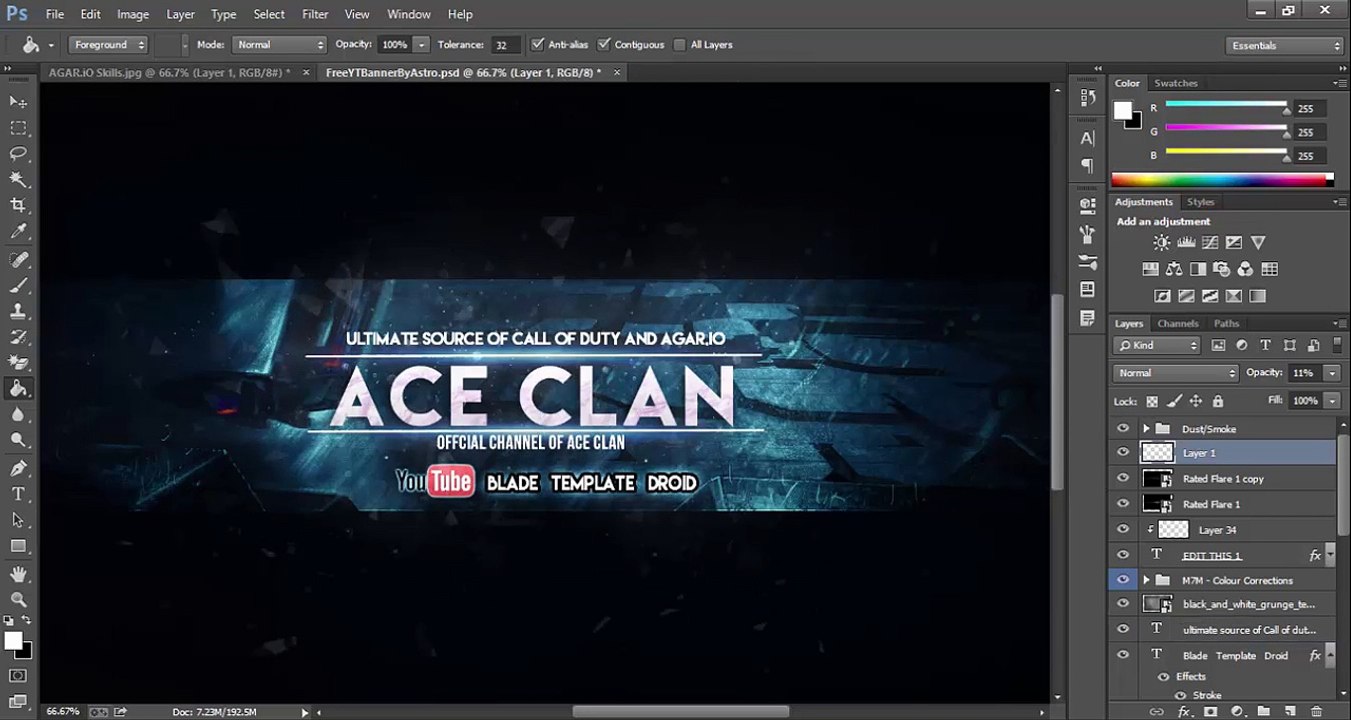
Task: Select the Hand tool
Action: coord(18,574)
